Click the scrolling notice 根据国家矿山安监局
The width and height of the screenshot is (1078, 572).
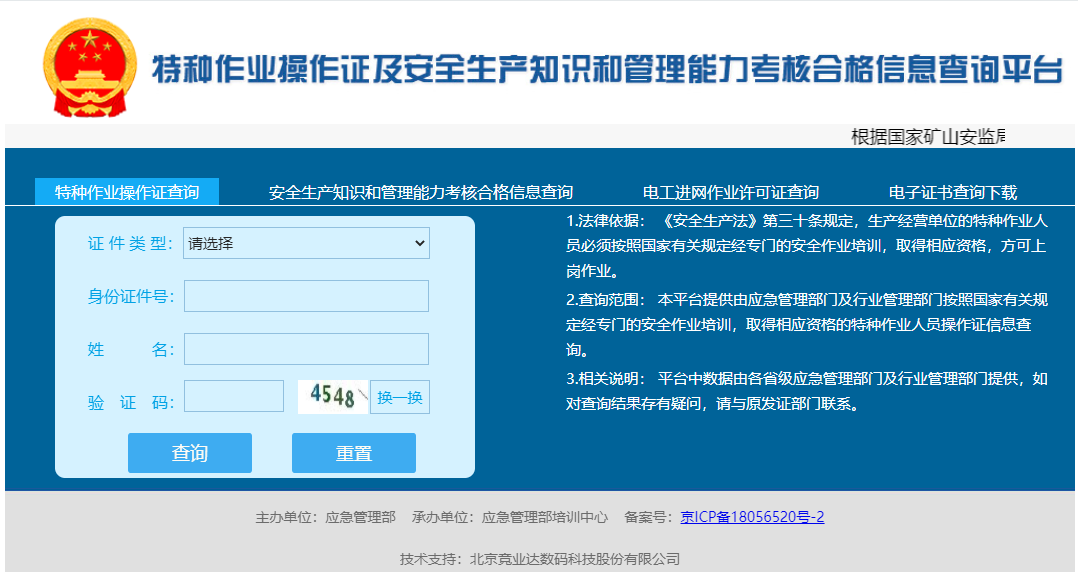927,137
